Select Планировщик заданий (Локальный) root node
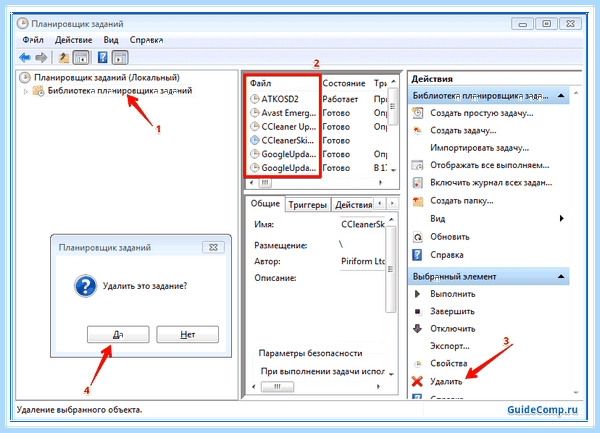 pyautogui.click(x=107, y=78)
